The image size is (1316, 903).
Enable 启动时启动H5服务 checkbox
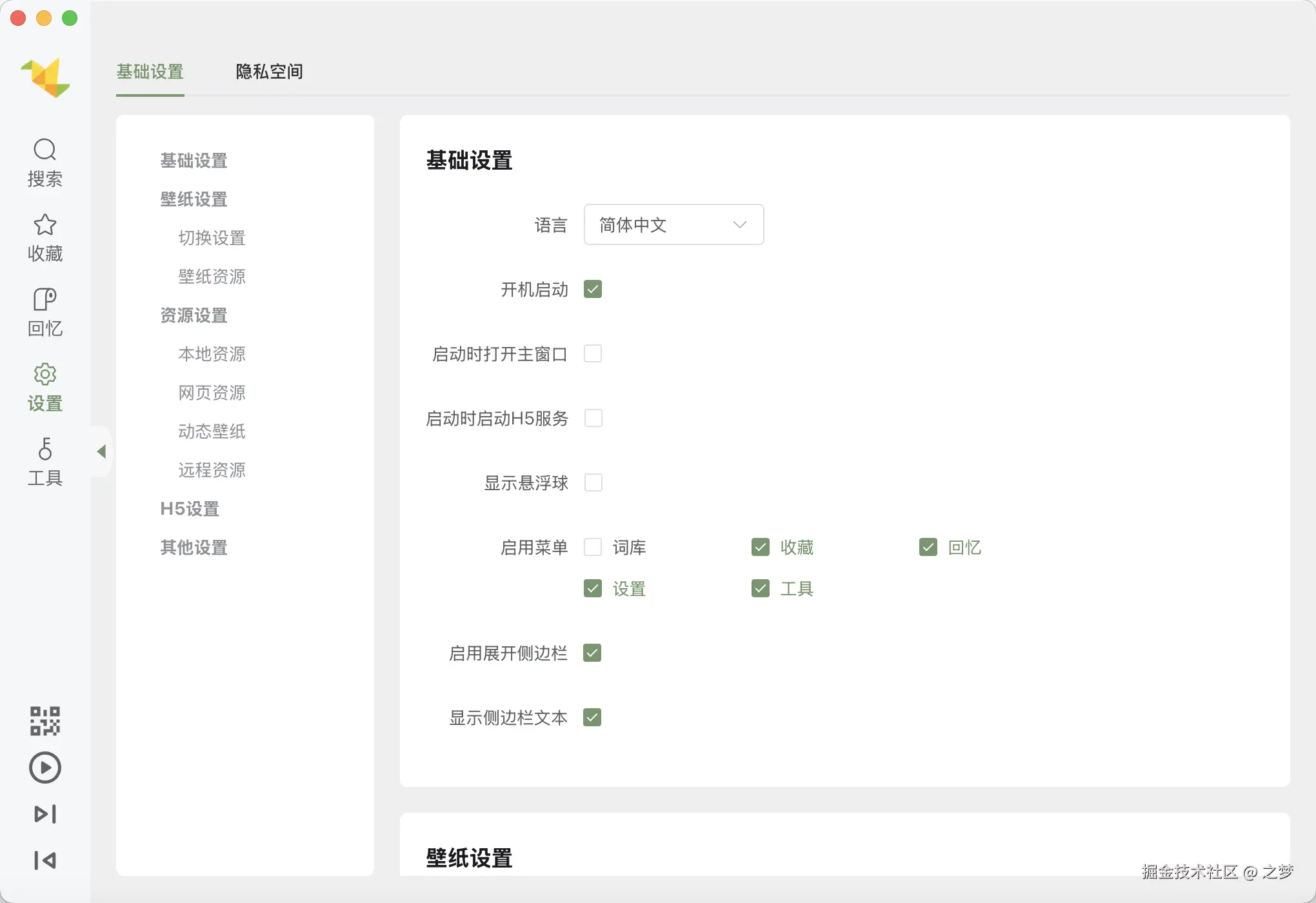pos(592,418)
